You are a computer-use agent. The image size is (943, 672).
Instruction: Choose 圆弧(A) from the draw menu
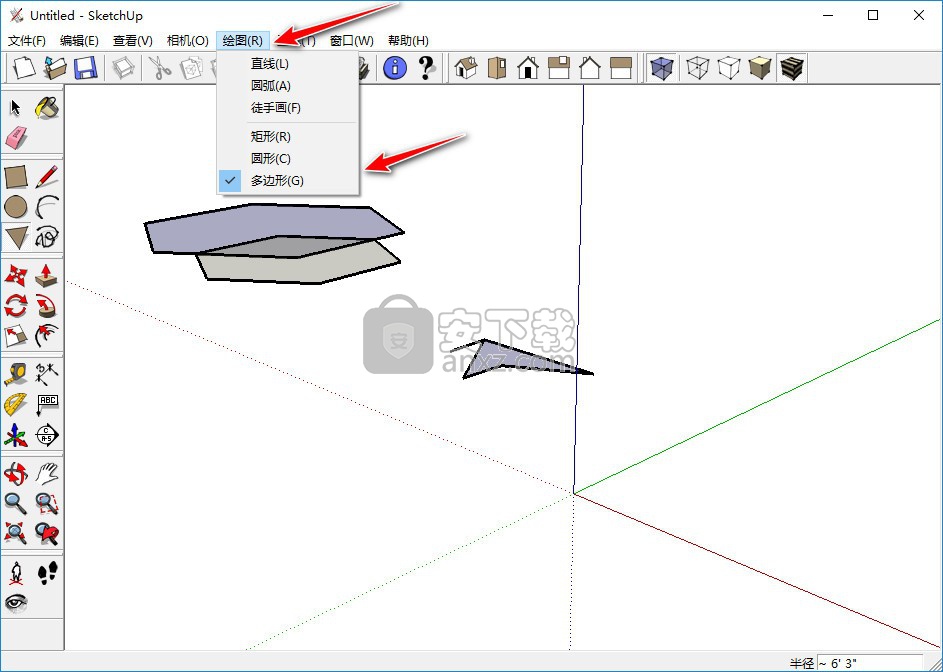point(288,86)
